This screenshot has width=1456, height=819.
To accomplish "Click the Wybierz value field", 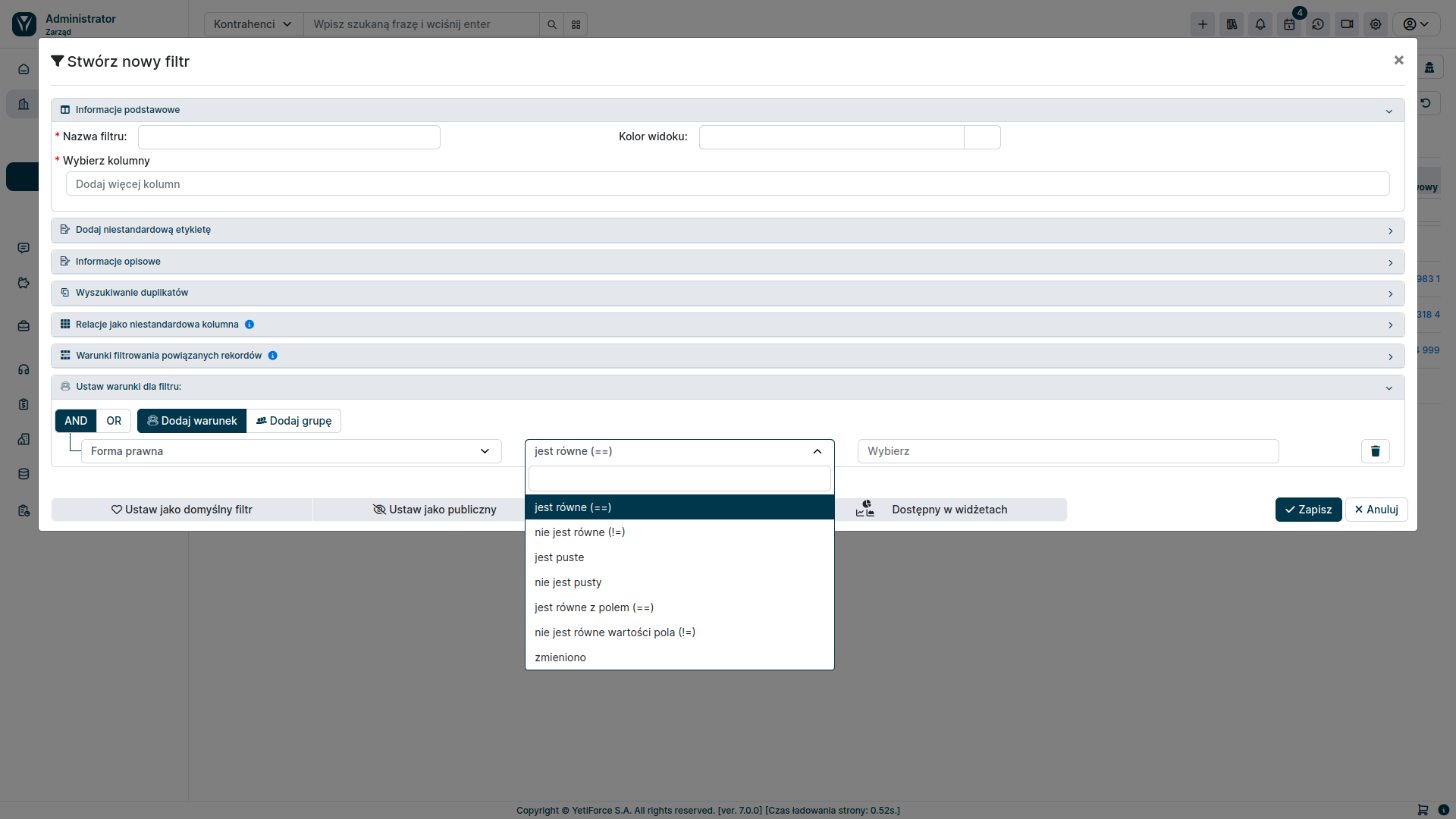I will tap(1068, 451).
